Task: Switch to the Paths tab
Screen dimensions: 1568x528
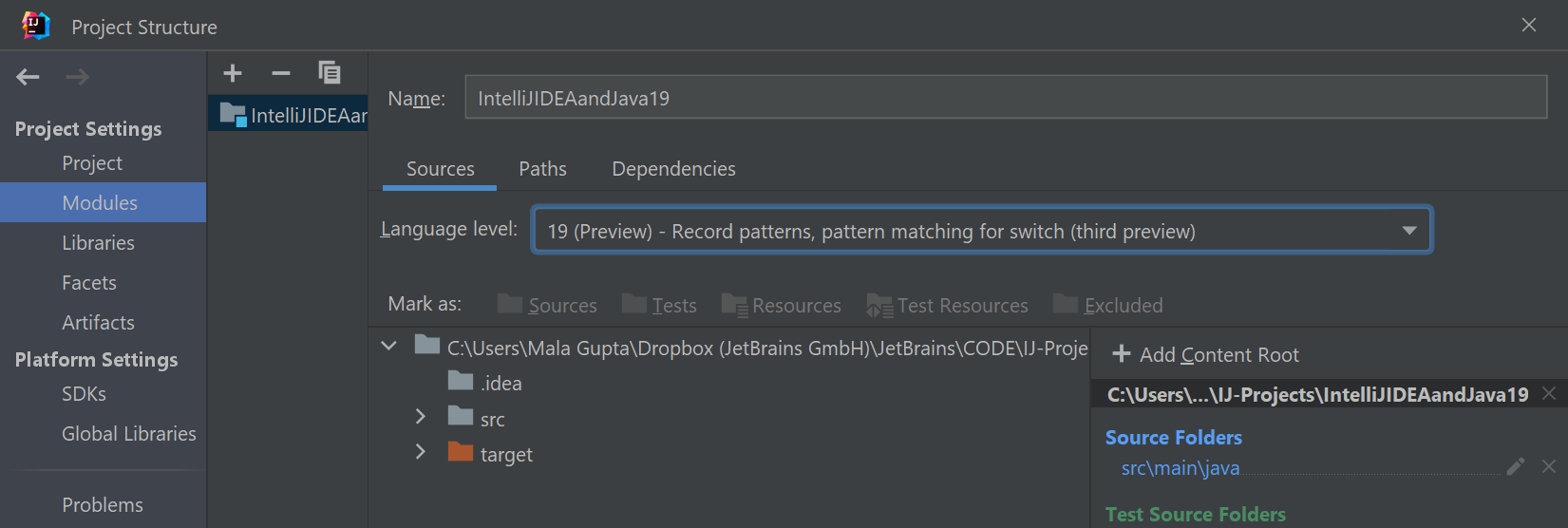Action: (542, 169)
